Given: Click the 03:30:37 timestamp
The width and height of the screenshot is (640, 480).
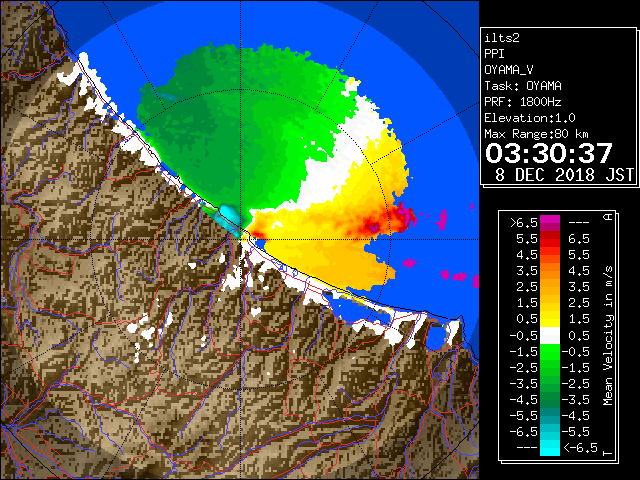Looking at the screenshot, I should coord(549,153).
